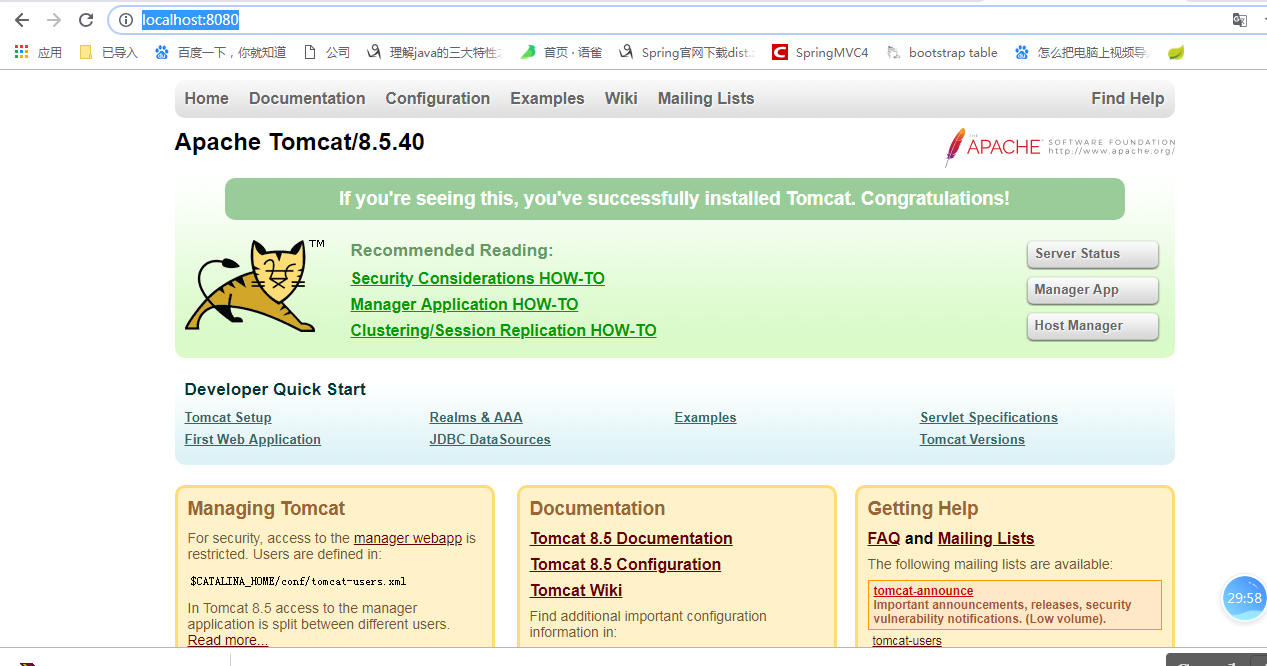Open the FAQ link
This screenshot has width=1267, height=666.
[x=884, y=538]
